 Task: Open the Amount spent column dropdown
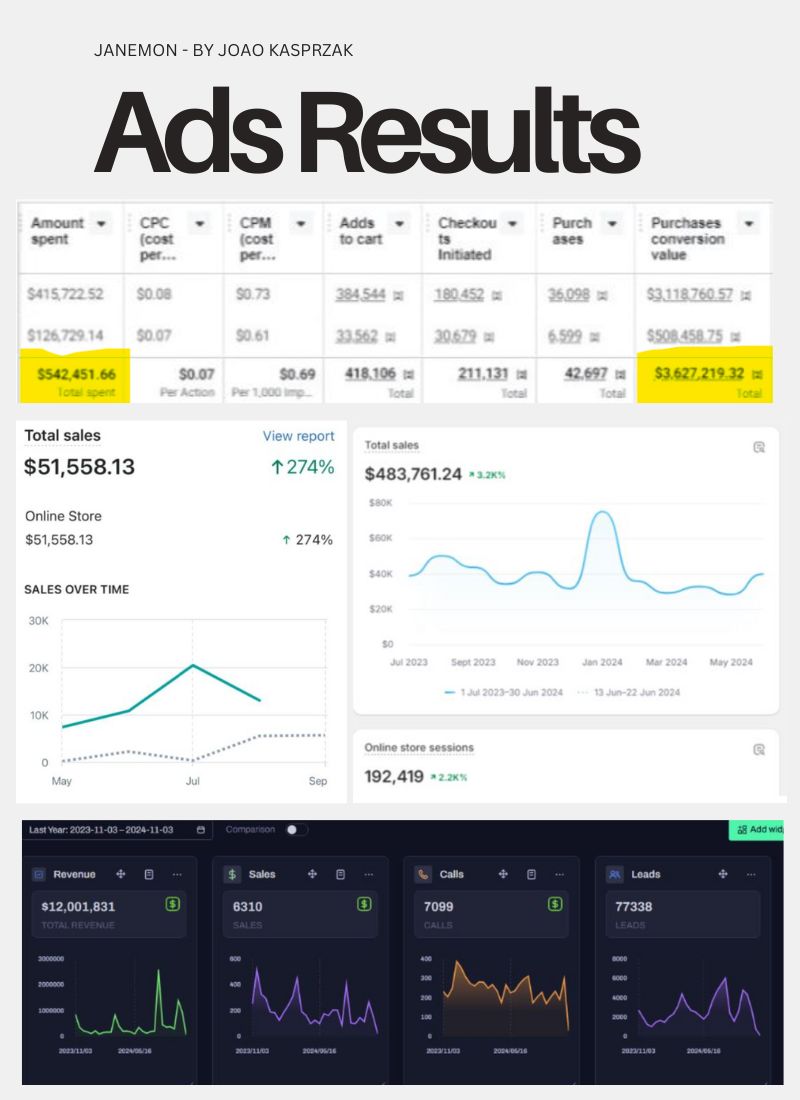click(x=101, y=224)
